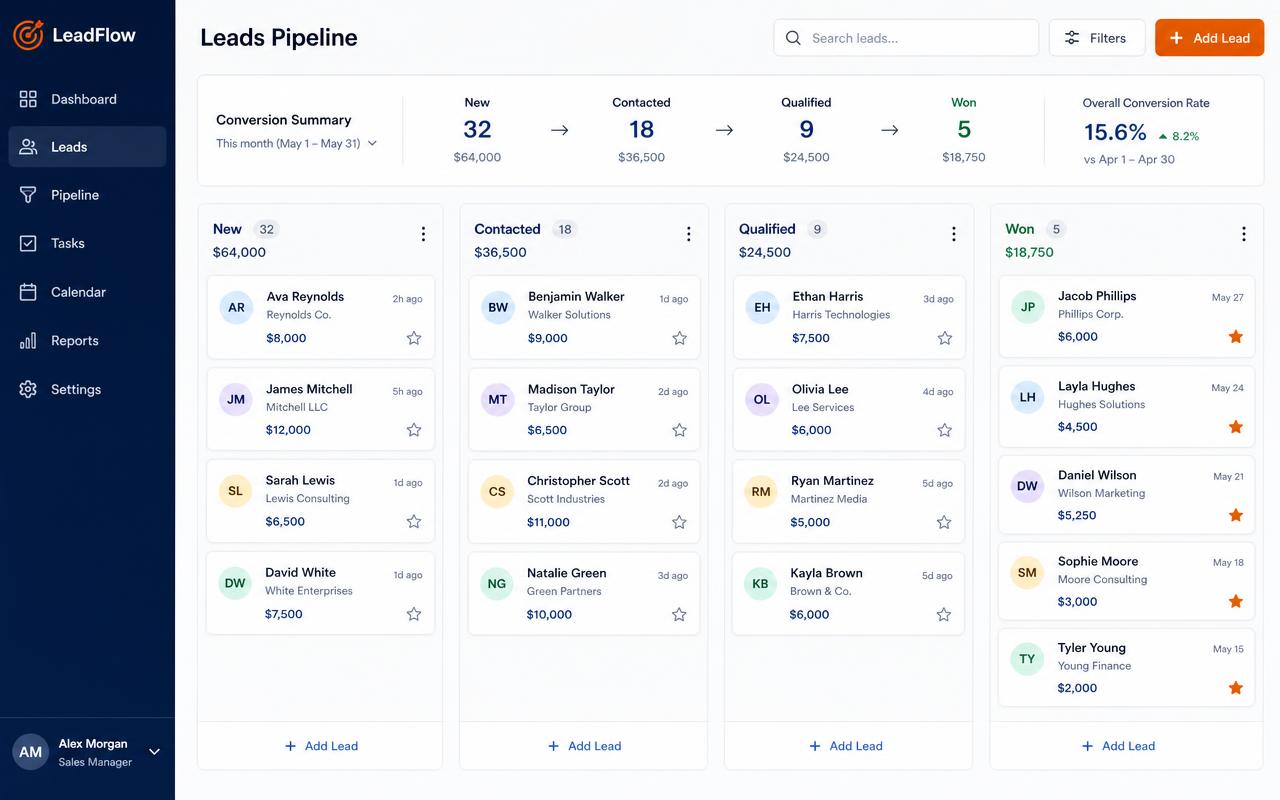Star the Kayla Brown lead

point(943,614)
